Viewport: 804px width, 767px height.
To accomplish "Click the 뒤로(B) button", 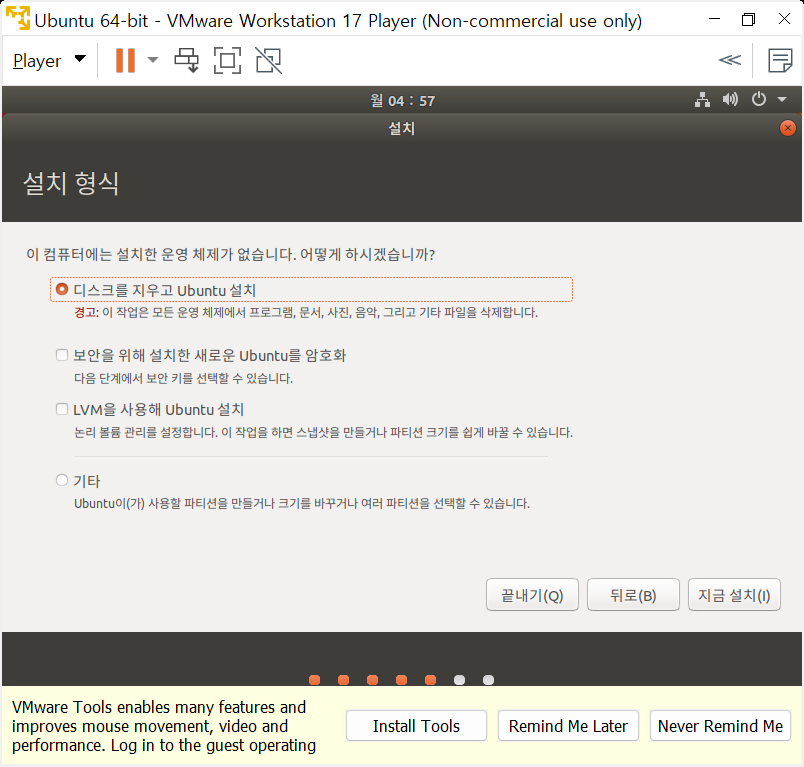I will point(633,595).
